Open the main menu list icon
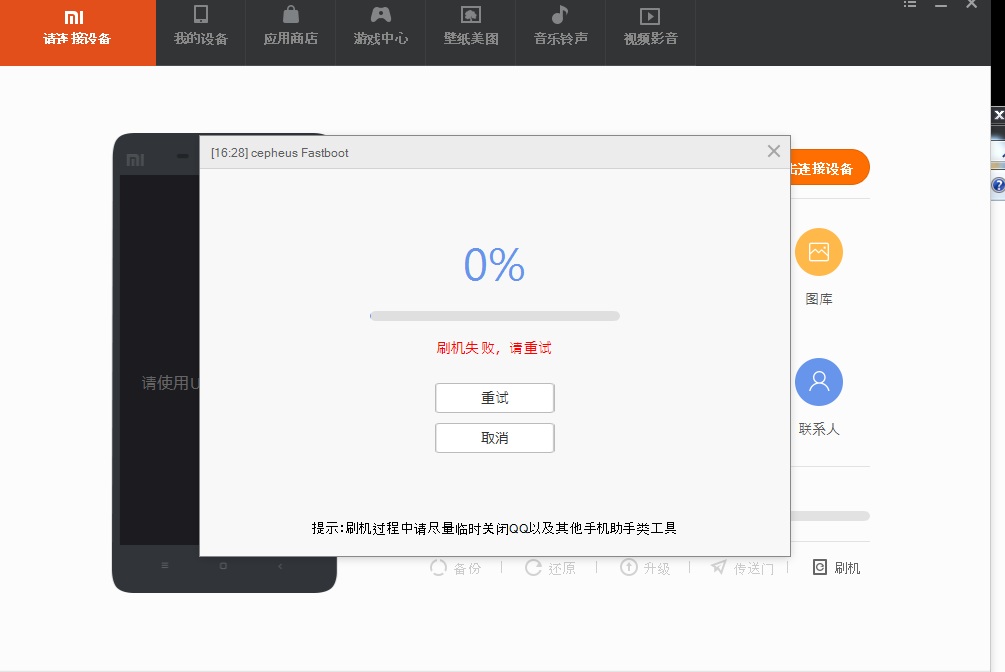Image resolution: width=1005 pixels, height=672 pixels. [910, 5]
